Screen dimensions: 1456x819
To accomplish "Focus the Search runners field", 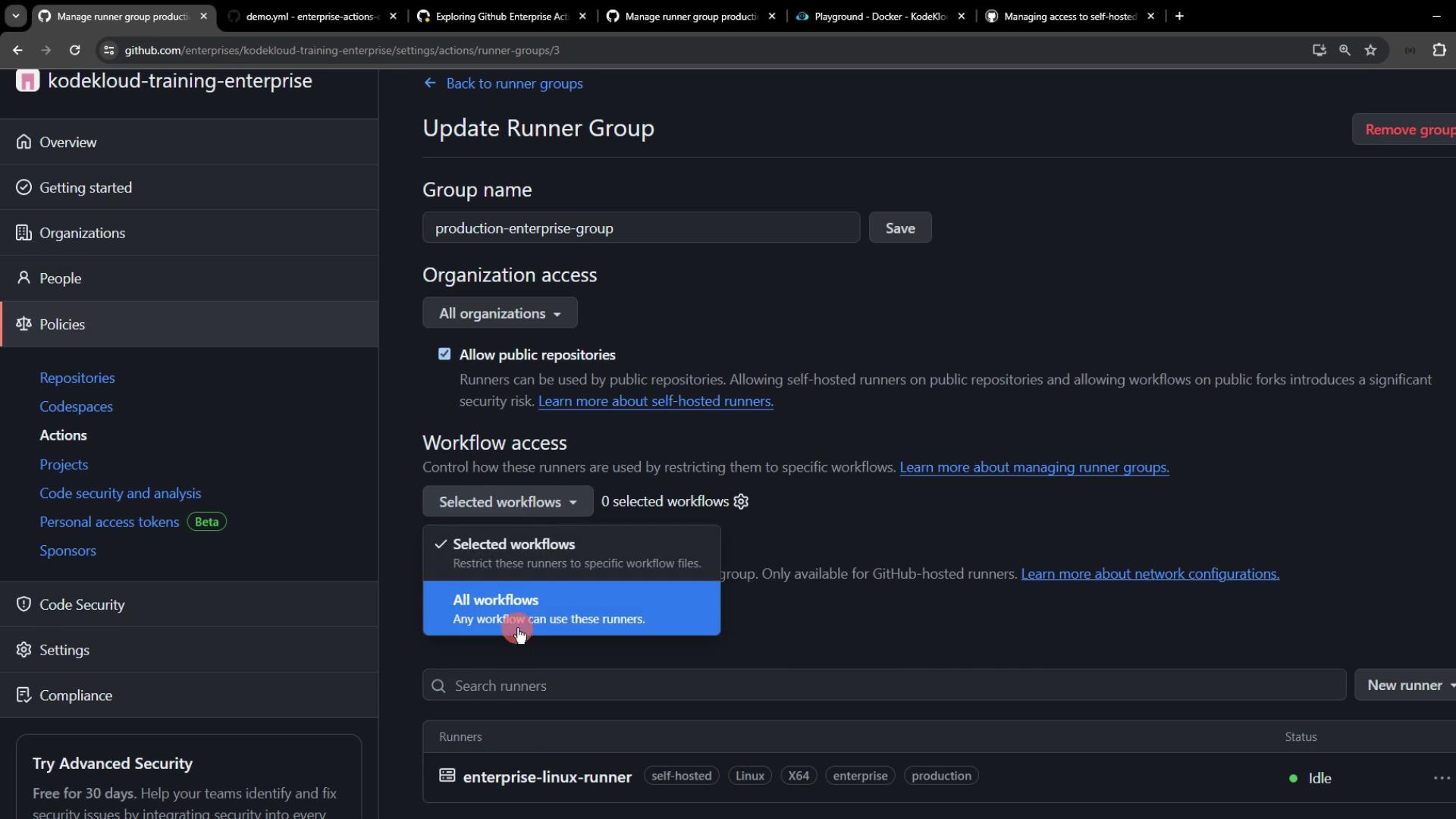I will tap(883, 686).
